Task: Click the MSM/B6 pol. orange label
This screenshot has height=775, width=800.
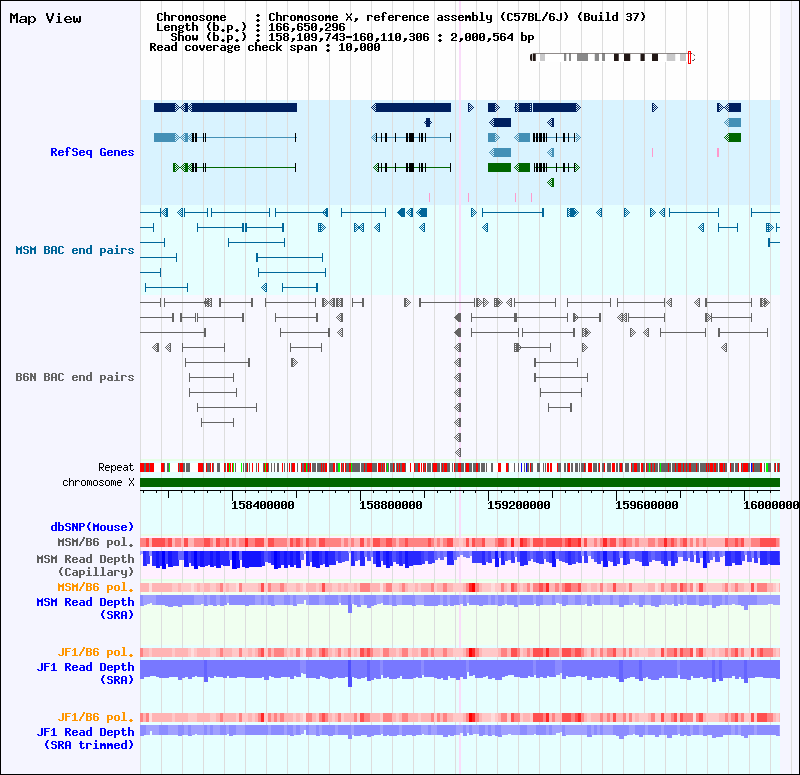Action: coord(95,587)
